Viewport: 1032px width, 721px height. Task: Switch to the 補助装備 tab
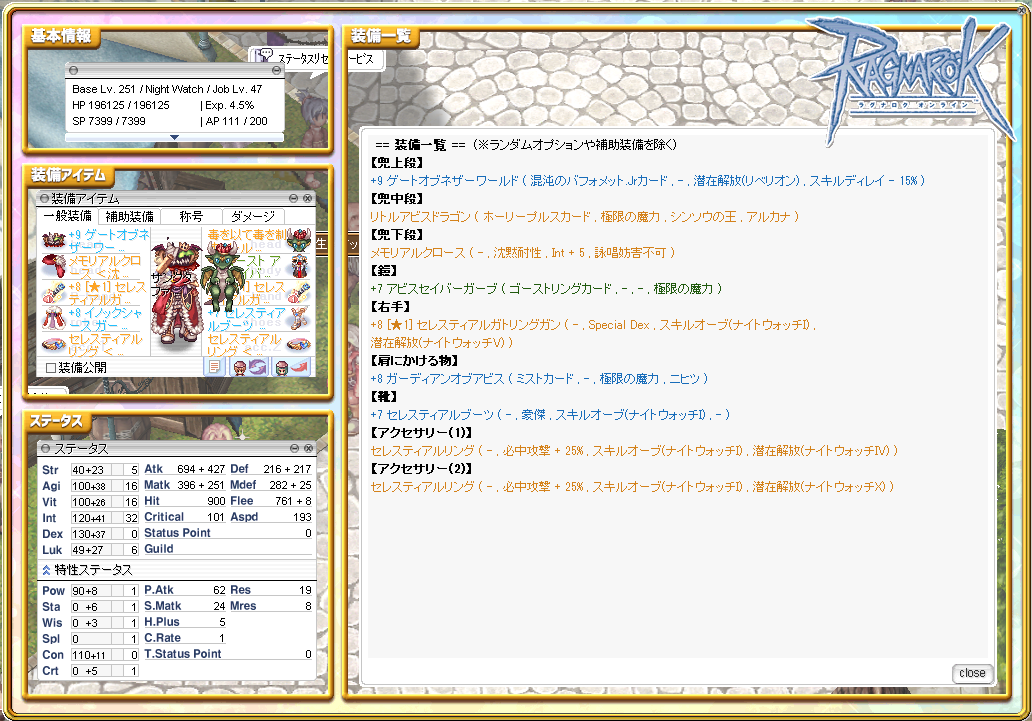(x=130, y=216)
